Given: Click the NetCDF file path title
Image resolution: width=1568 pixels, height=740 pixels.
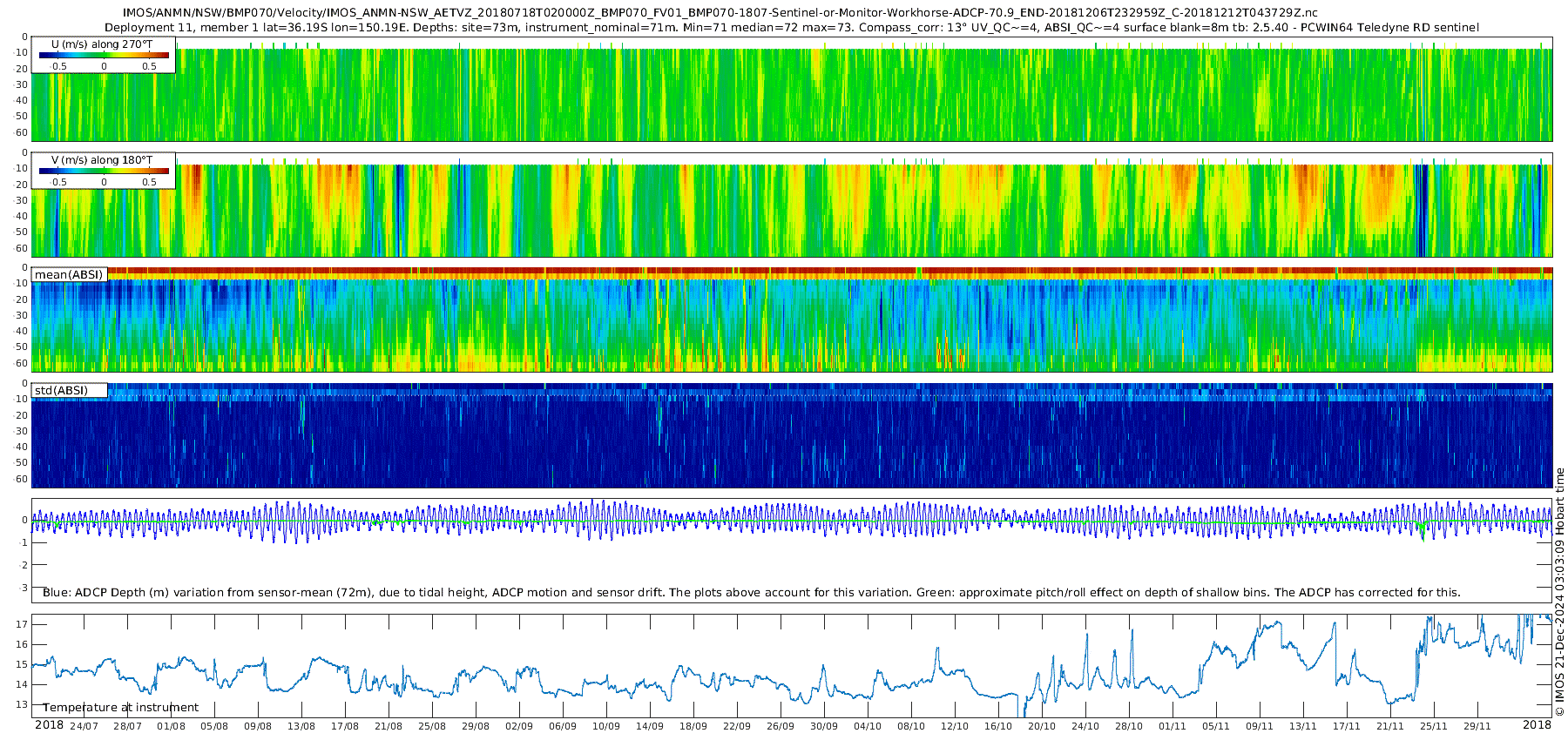Looking at the screenshot, I should [x=720, y=13].
